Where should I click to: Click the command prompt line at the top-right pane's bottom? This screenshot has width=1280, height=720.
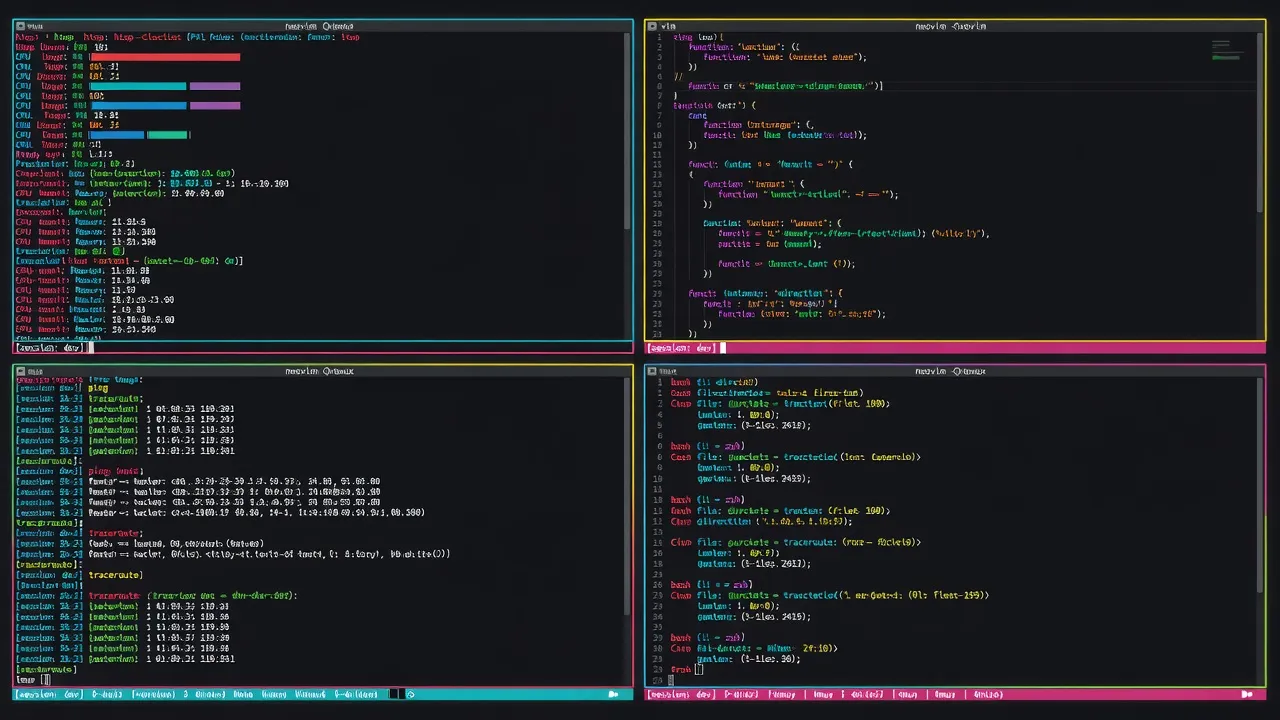tap(955, 348)
